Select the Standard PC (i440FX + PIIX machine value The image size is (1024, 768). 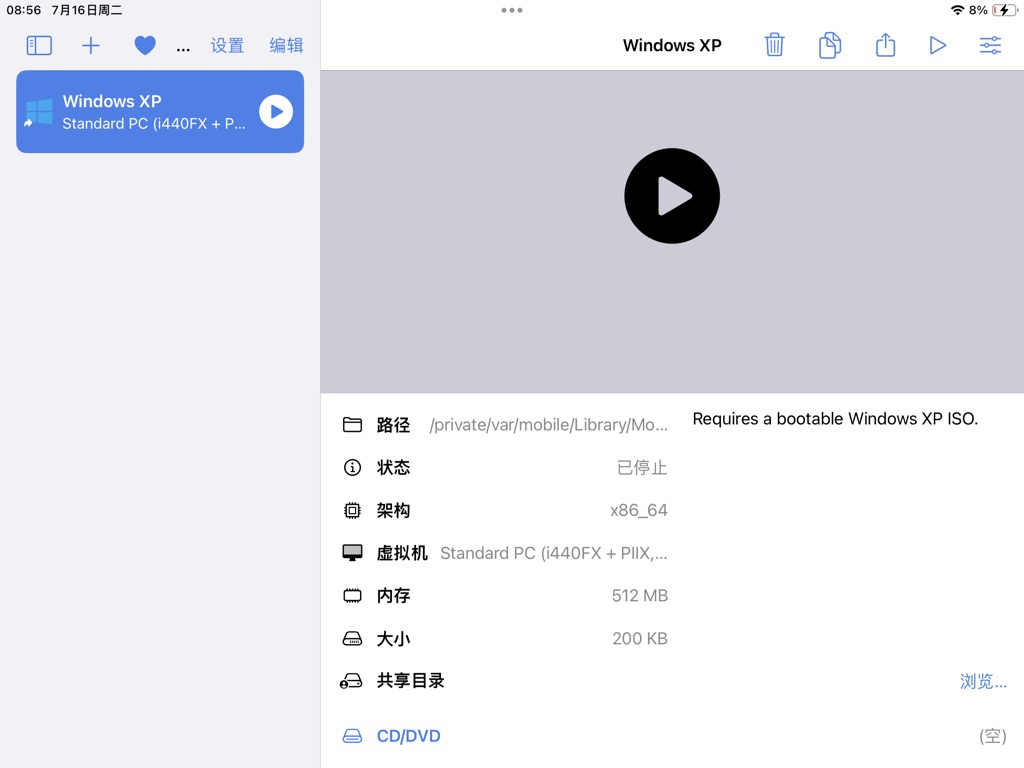(554, 553)
